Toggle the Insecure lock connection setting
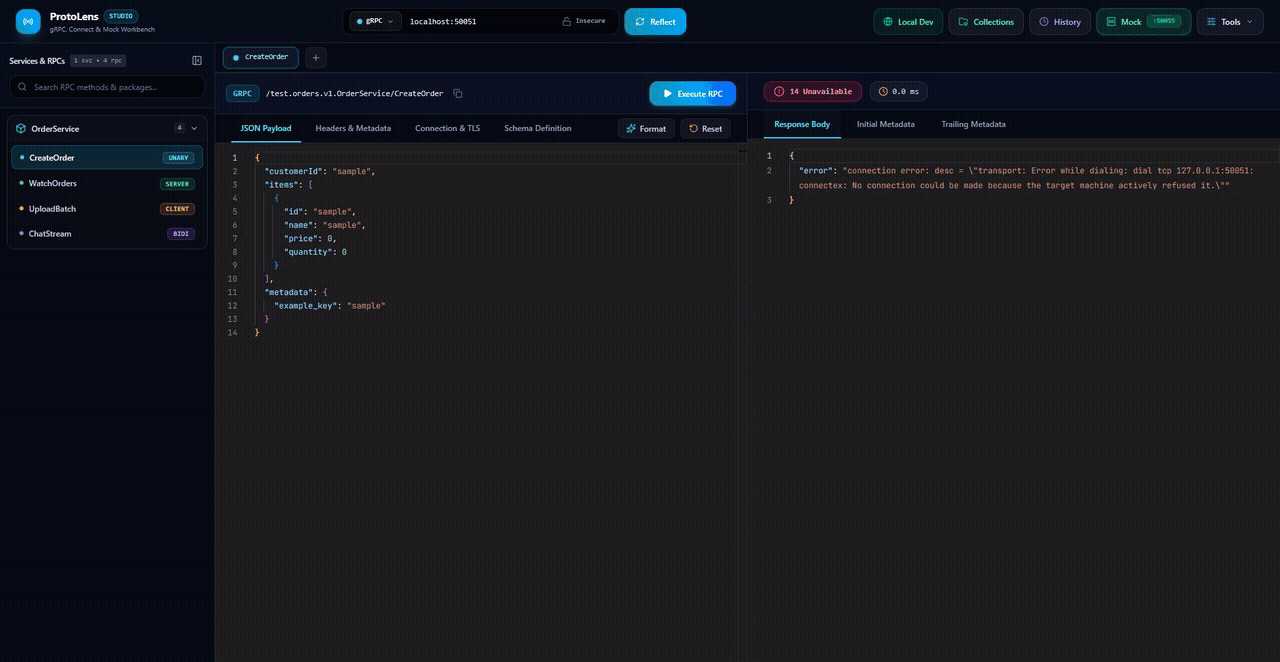The width and height of the screenshot is (1280, 662). (x=584, y=21)
